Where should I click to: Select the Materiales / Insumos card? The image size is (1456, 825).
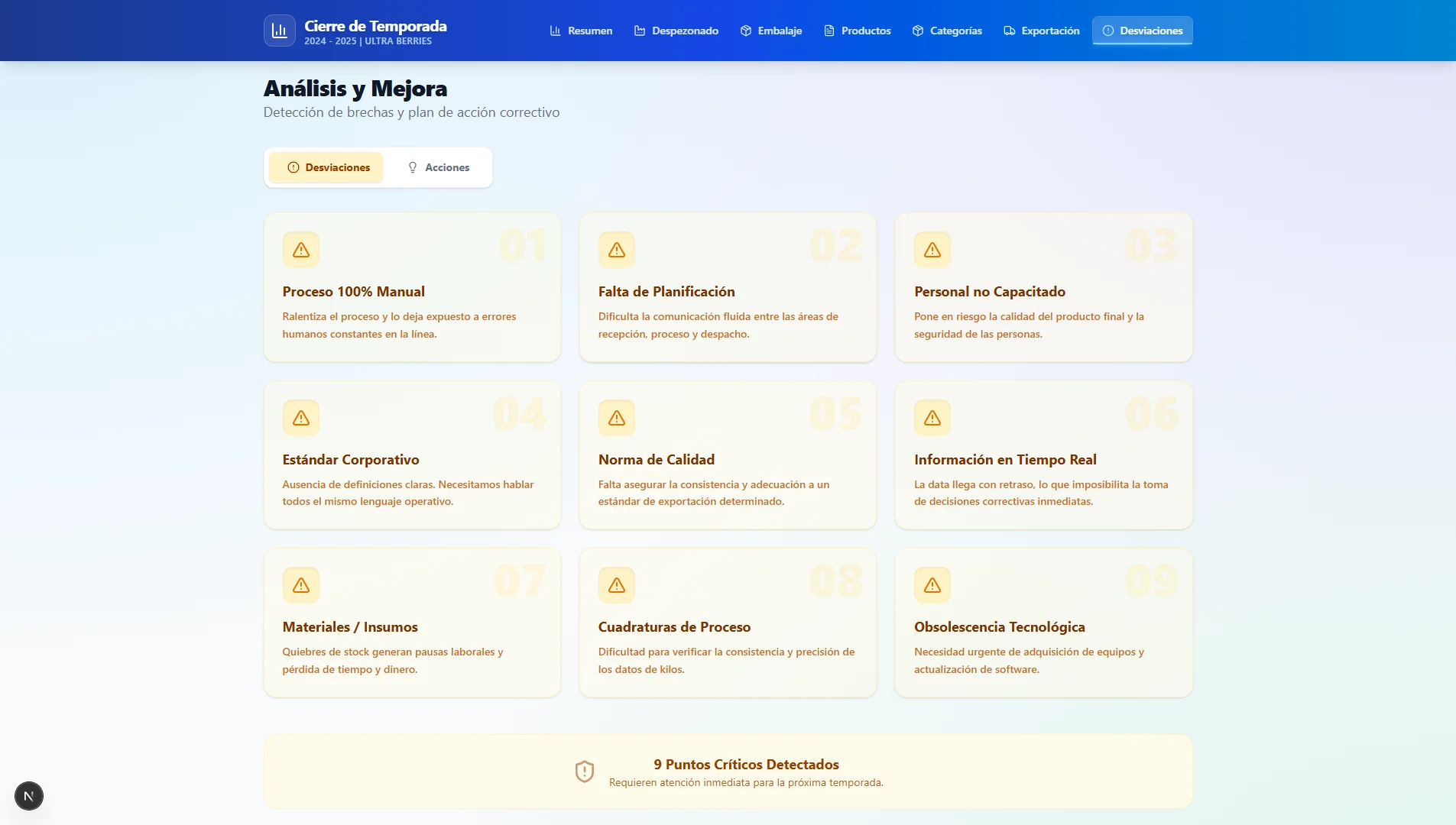(412, 623)
